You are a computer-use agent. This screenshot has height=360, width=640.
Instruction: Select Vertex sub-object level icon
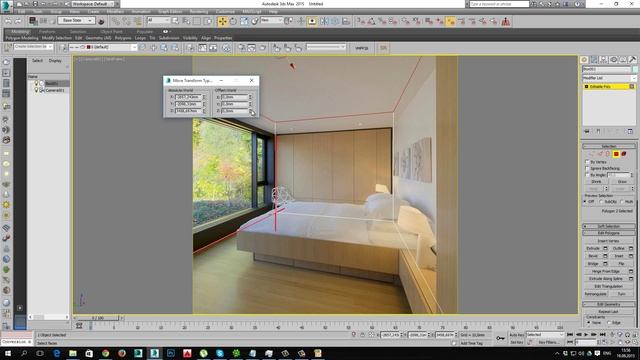coord(592,154)
